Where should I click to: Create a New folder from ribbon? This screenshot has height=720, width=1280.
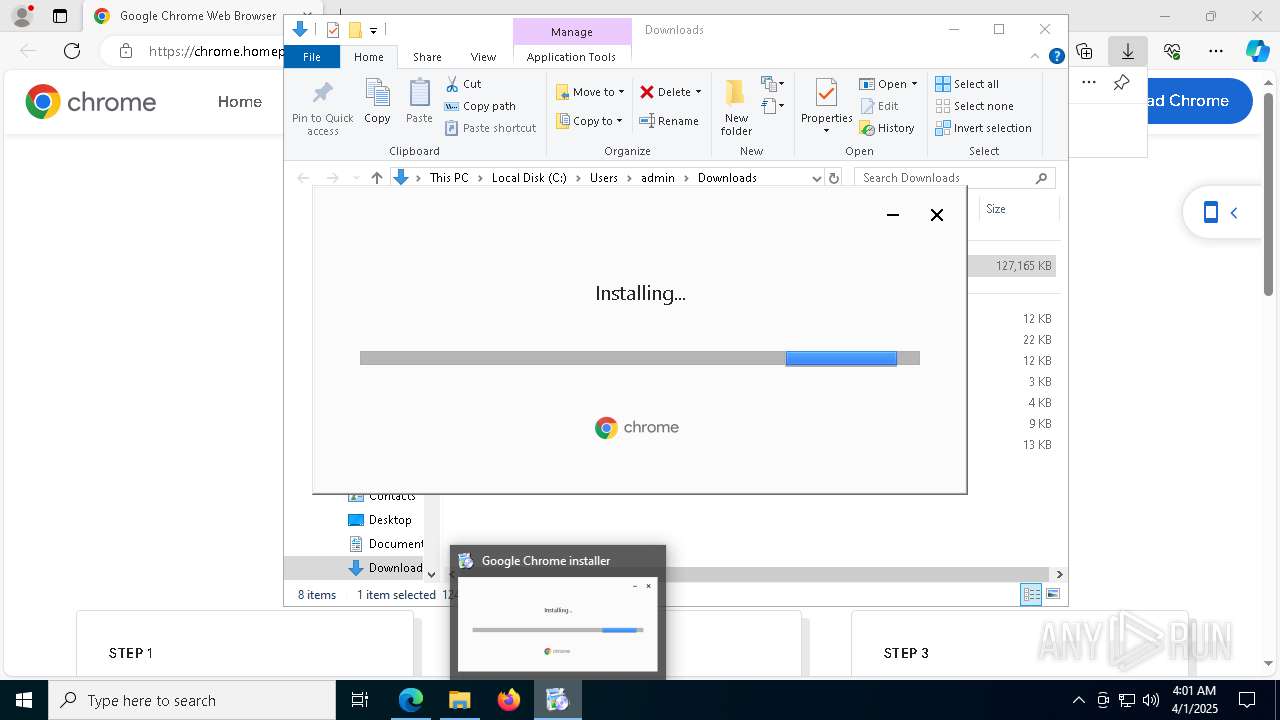736,107
